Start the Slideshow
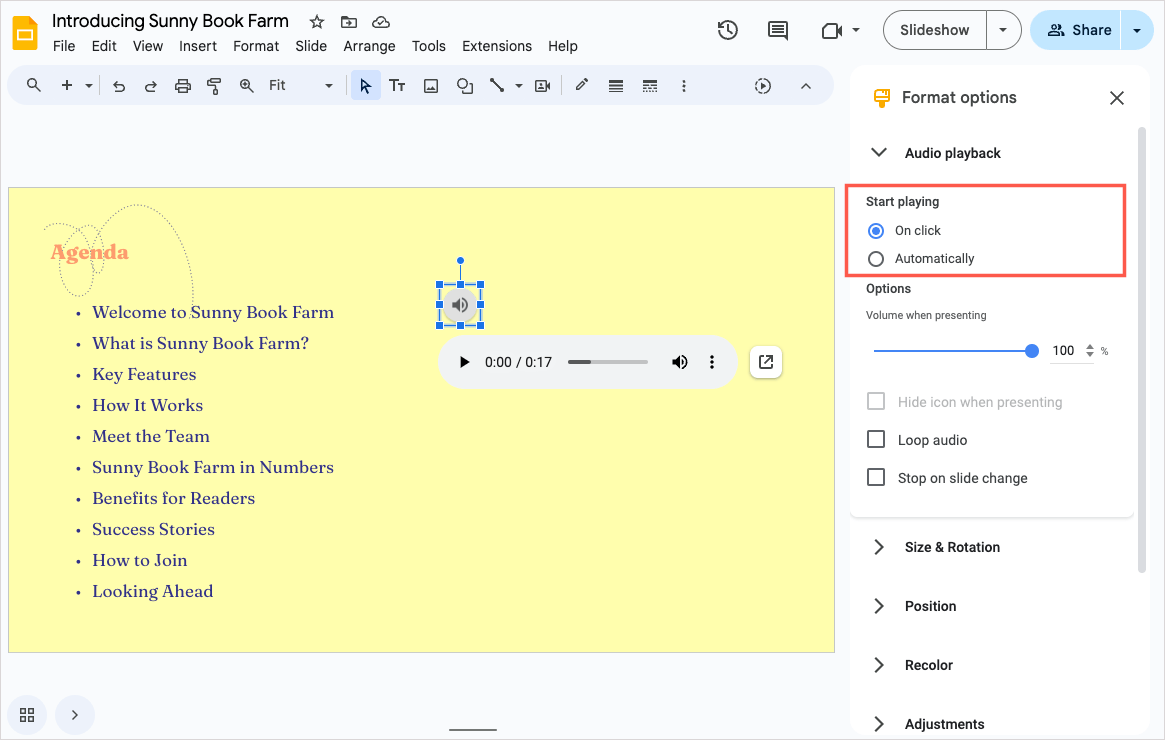 pos(935,30)
